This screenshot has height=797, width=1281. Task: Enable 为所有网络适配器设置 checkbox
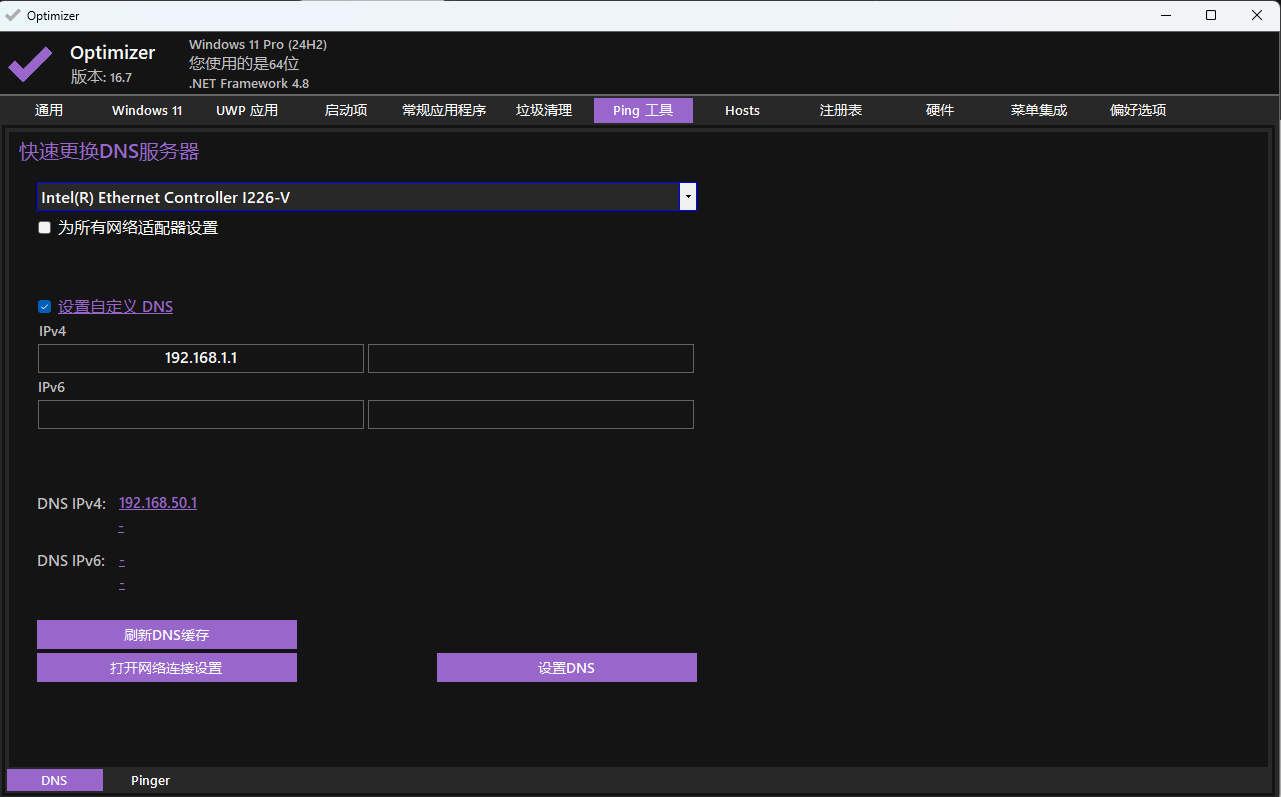coord(44,227)
